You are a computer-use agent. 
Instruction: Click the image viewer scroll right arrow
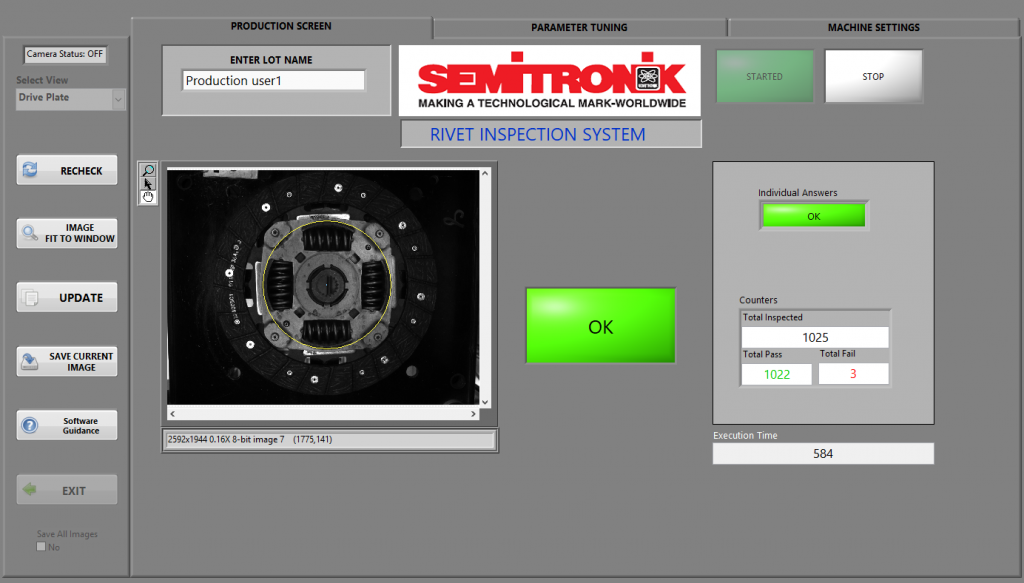[474, 413]
